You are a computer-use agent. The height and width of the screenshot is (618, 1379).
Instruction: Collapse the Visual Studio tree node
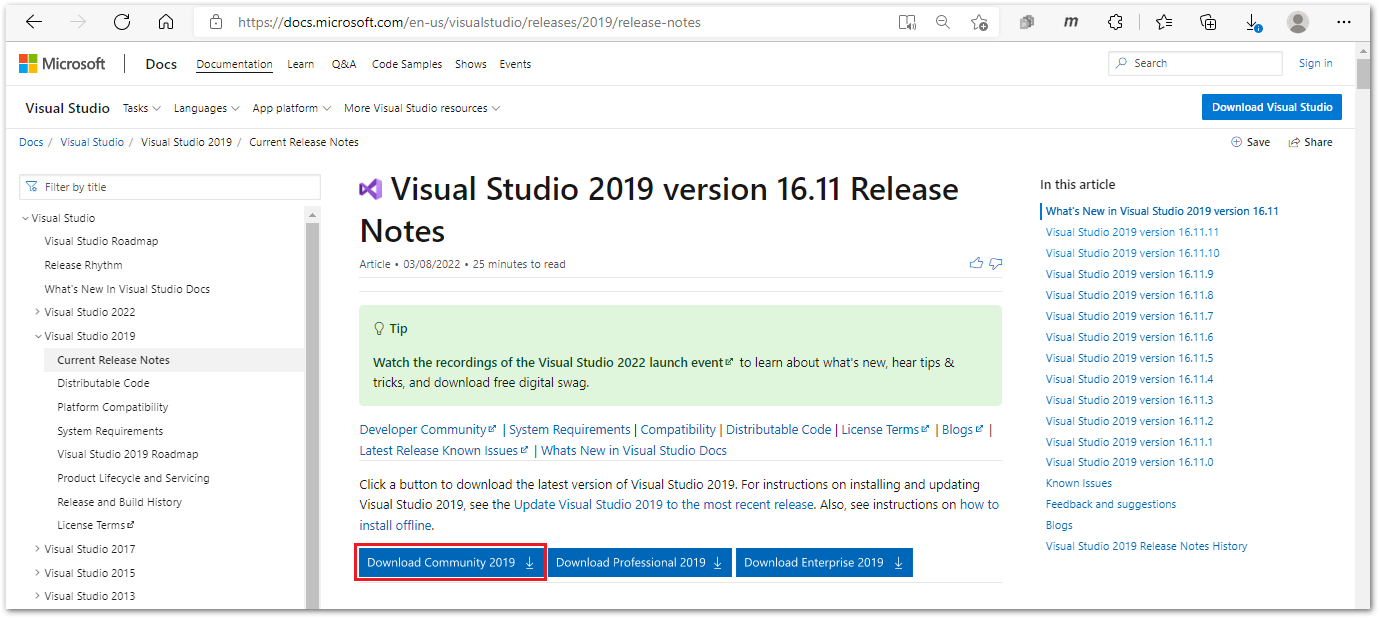click(26, 218)
